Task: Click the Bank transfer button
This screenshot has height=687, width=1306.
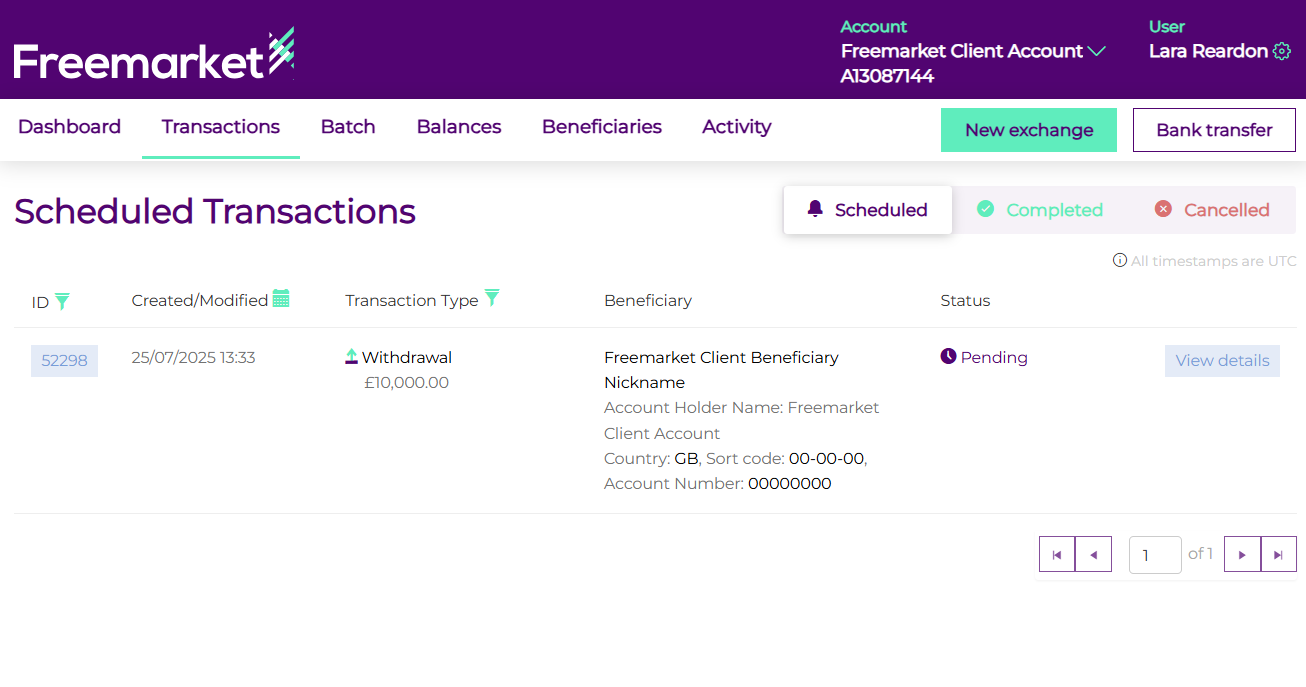Action: pyautogui.click(x=1214, y=130)
